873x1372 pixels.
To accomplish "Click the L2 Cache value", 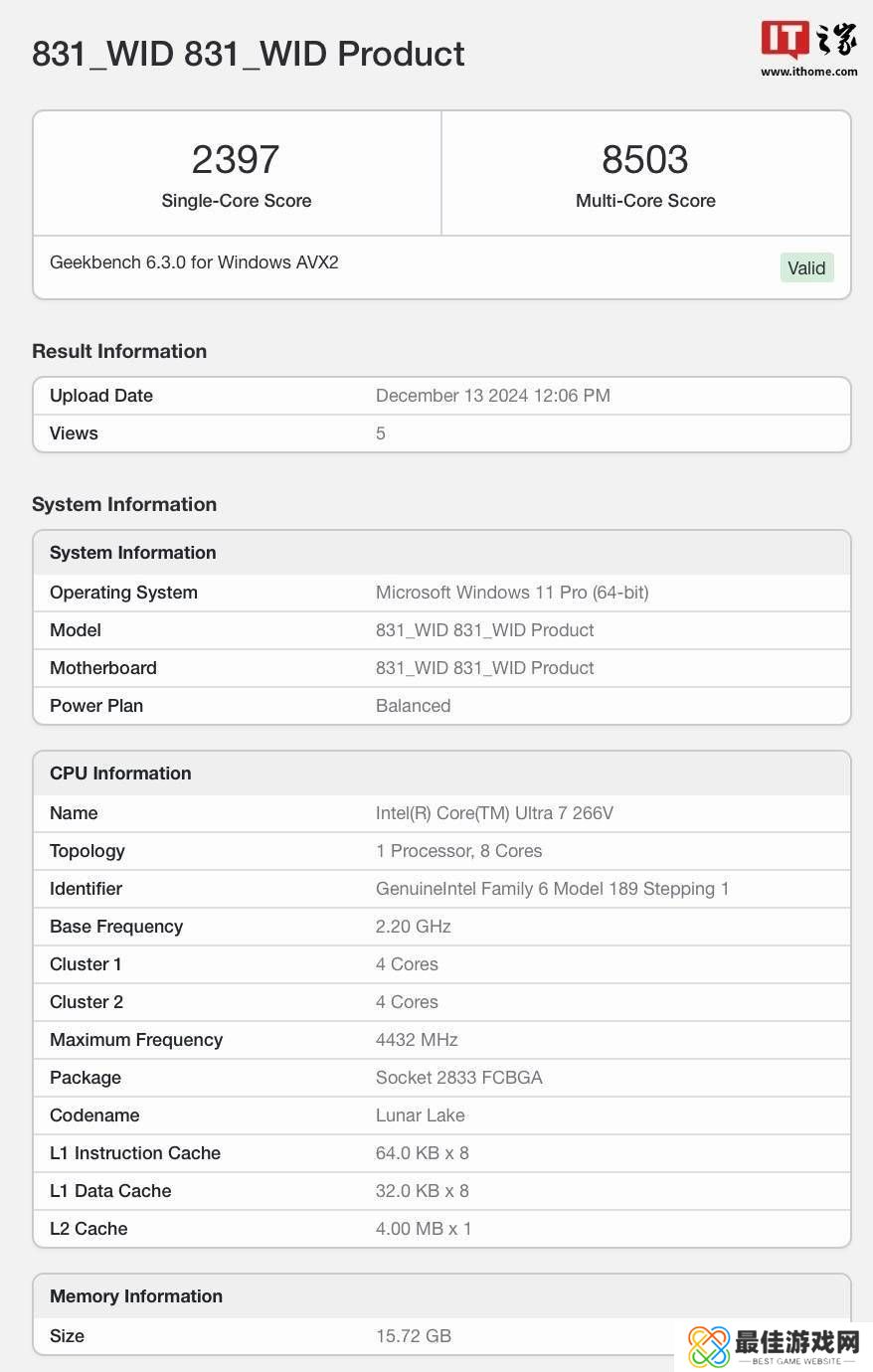I will click(x=424, y=1229).
